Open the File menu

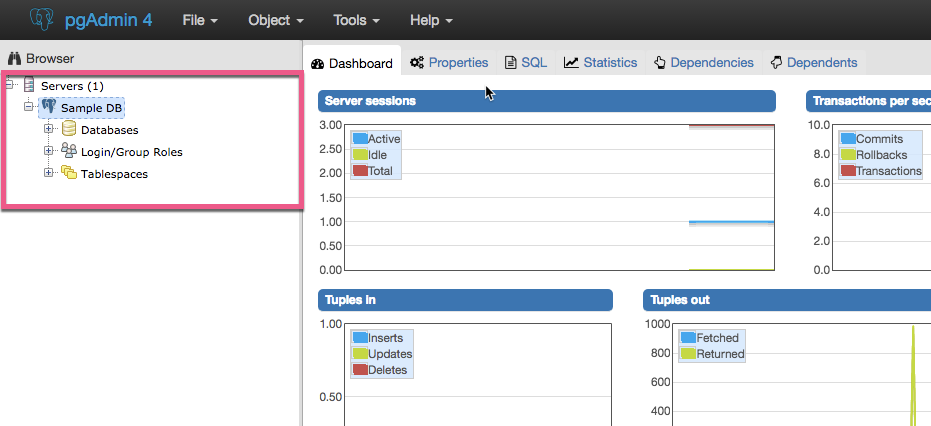200,20
